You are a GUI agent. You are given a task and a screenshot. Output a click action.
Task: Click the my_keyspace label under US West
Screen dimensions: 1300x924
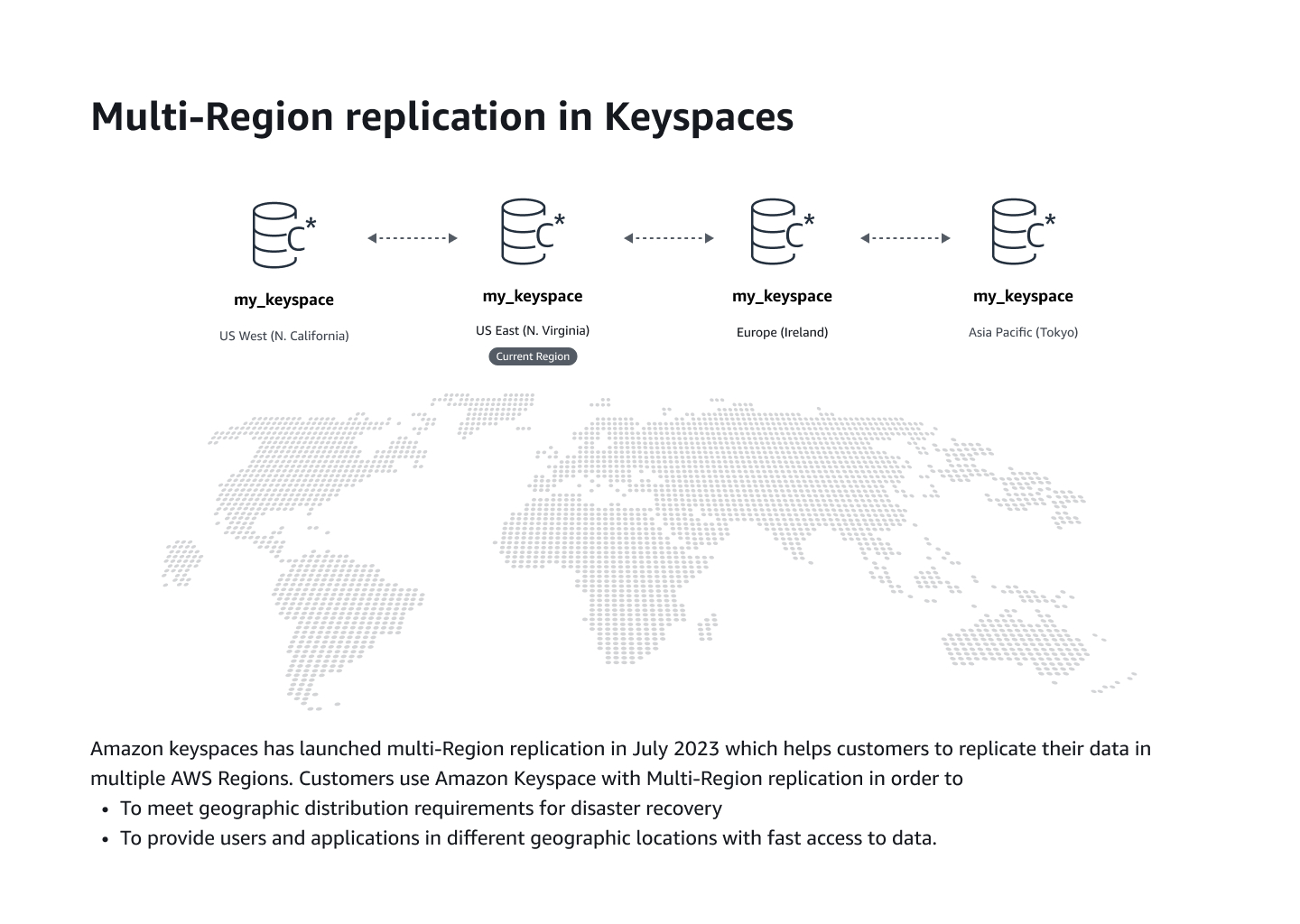tap(283, 299)
